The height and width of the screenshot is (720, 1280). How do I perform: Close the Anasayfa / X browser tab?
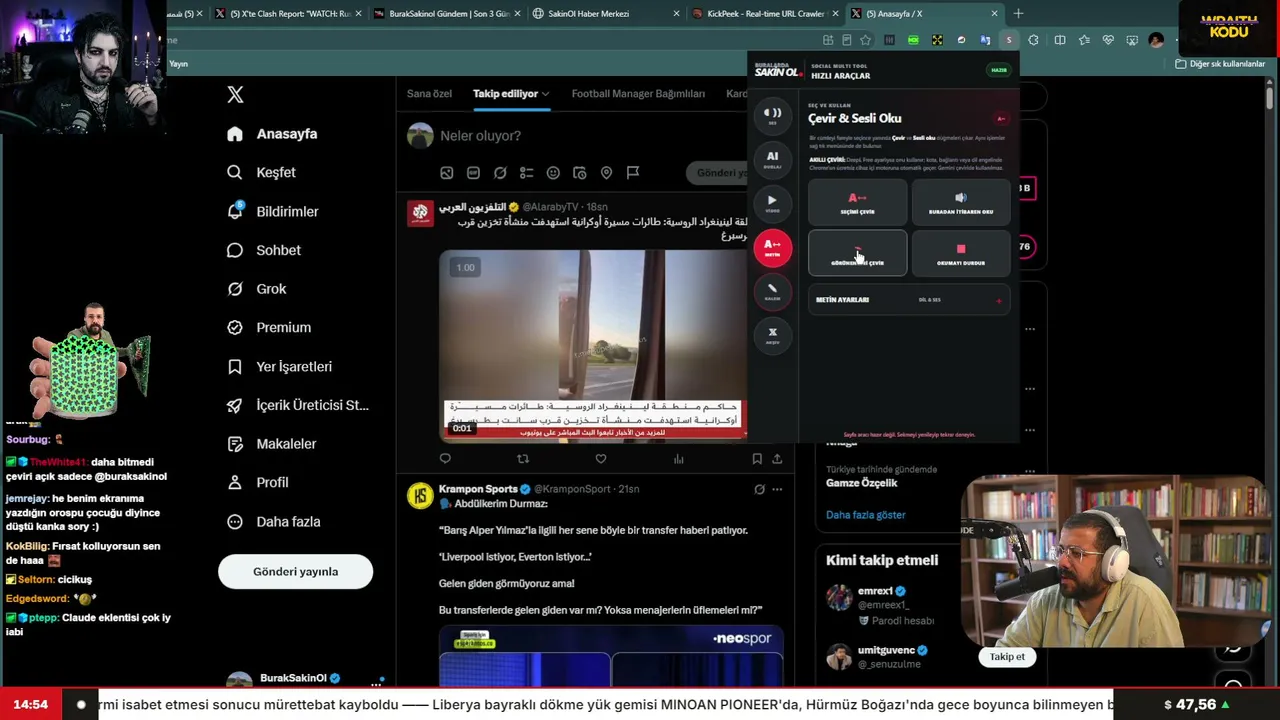click(x=994, y=14)
